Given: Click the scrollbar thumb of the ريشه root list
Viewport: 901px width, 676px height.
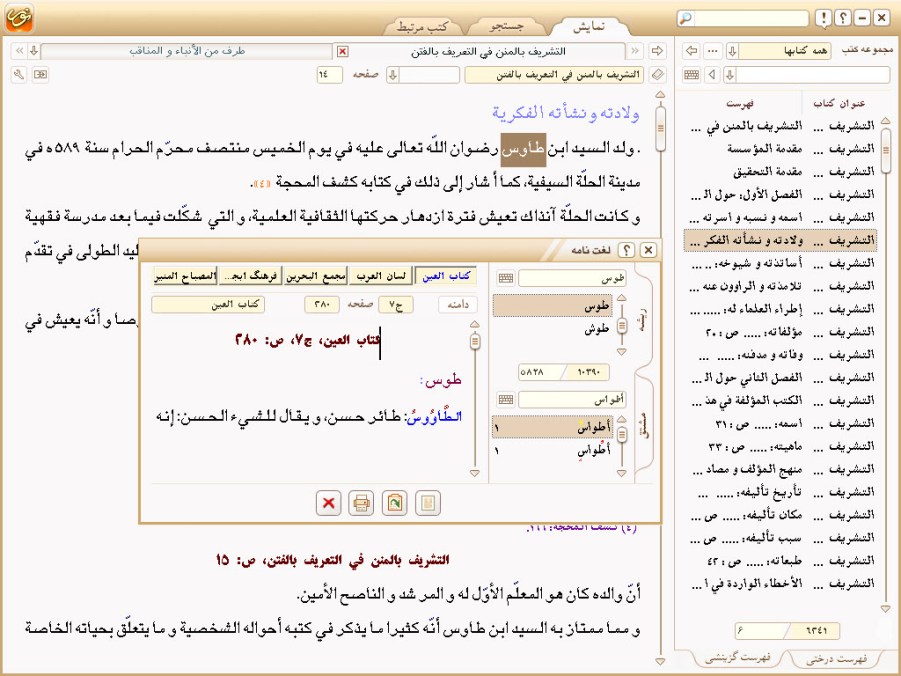Looking at the screenshot, I should tap(622, 326).
